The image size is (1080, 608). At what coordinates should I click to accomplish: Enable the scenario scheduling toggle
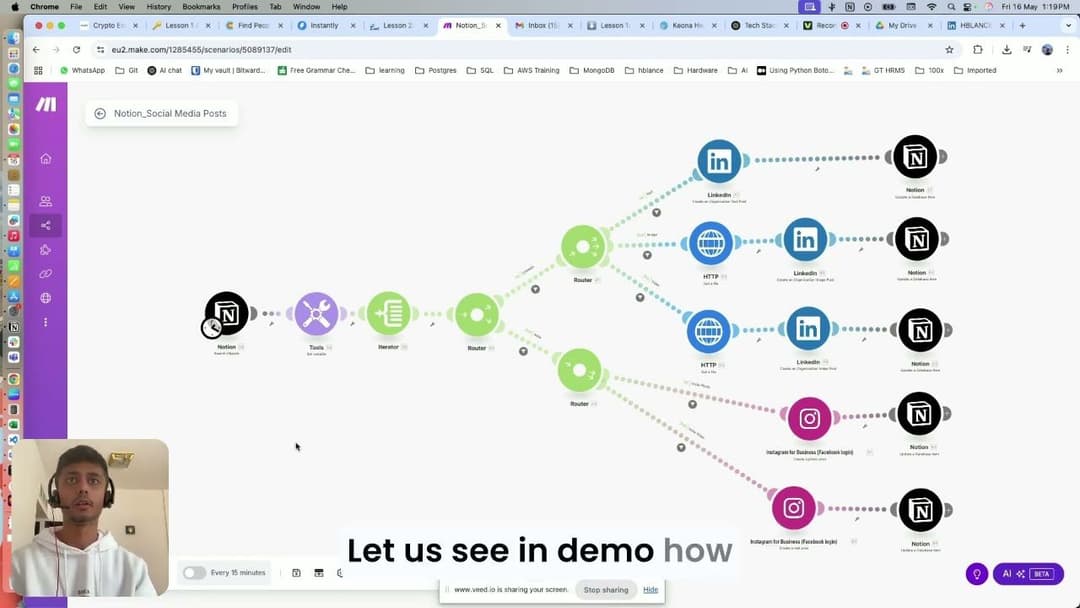[x=194, y=572]
